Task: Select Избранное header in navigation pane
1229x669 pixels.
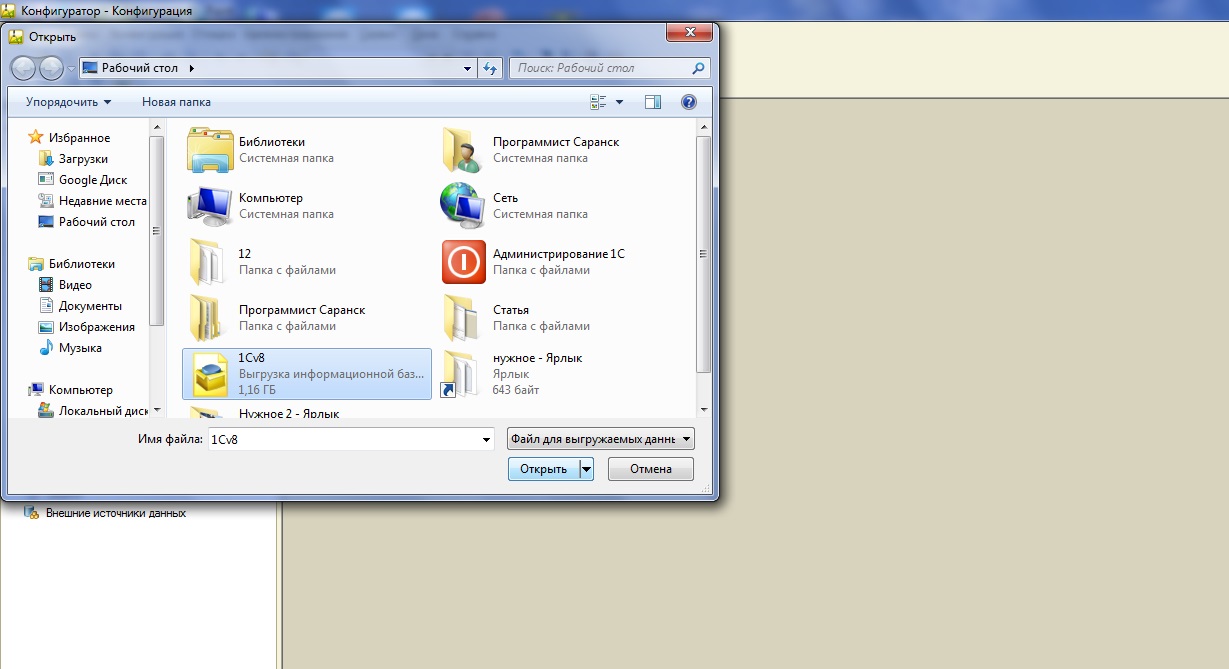Action: pos(79,138)
